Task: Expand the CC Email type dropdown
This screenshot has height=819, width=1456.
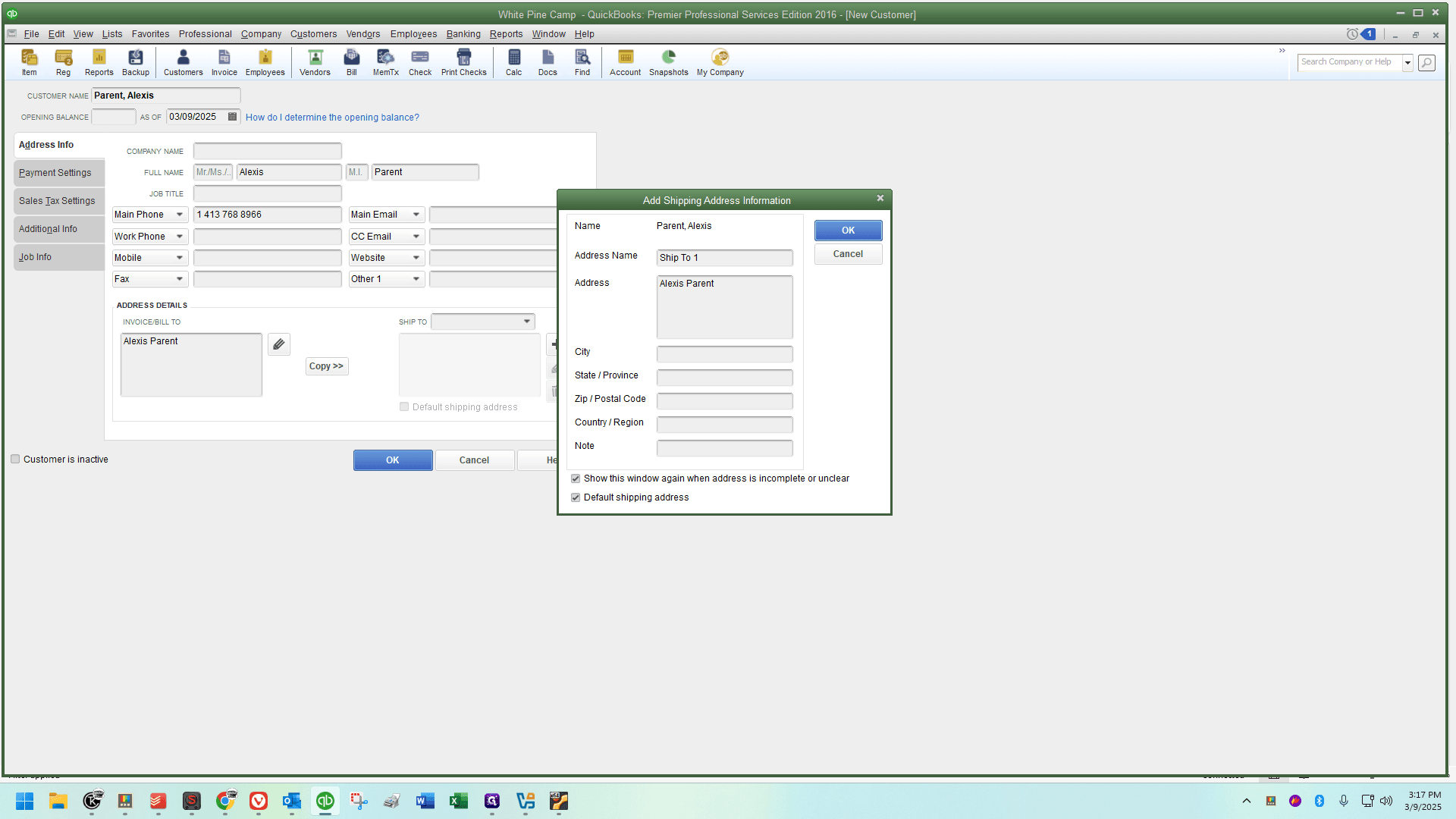Action: click(x=416, y=237)
